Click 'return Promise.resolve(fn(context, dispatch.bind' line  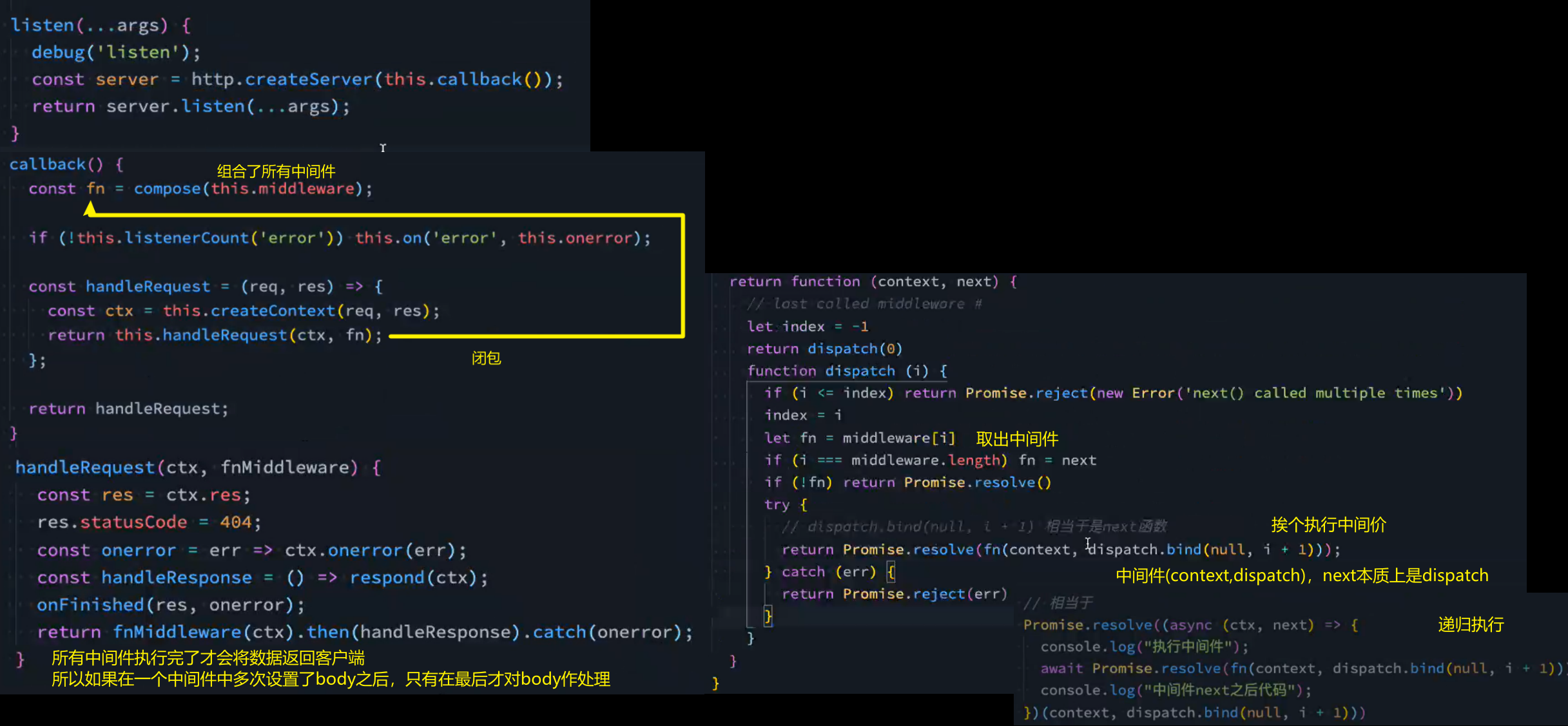tap(1061, 550)
